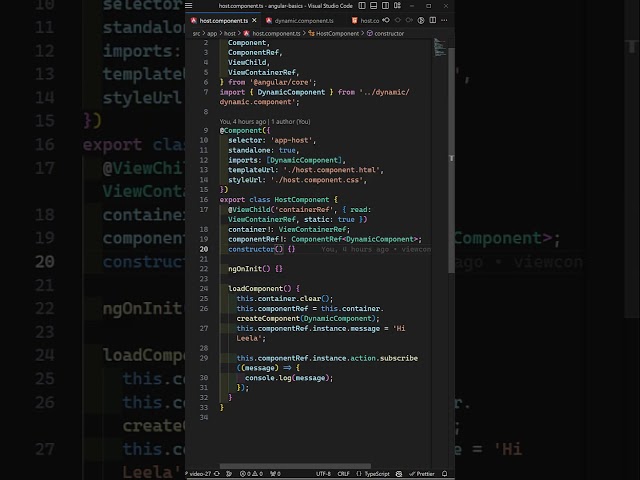
Task: Click the greyed-out commit navigation icon
Action: (398, 20)
